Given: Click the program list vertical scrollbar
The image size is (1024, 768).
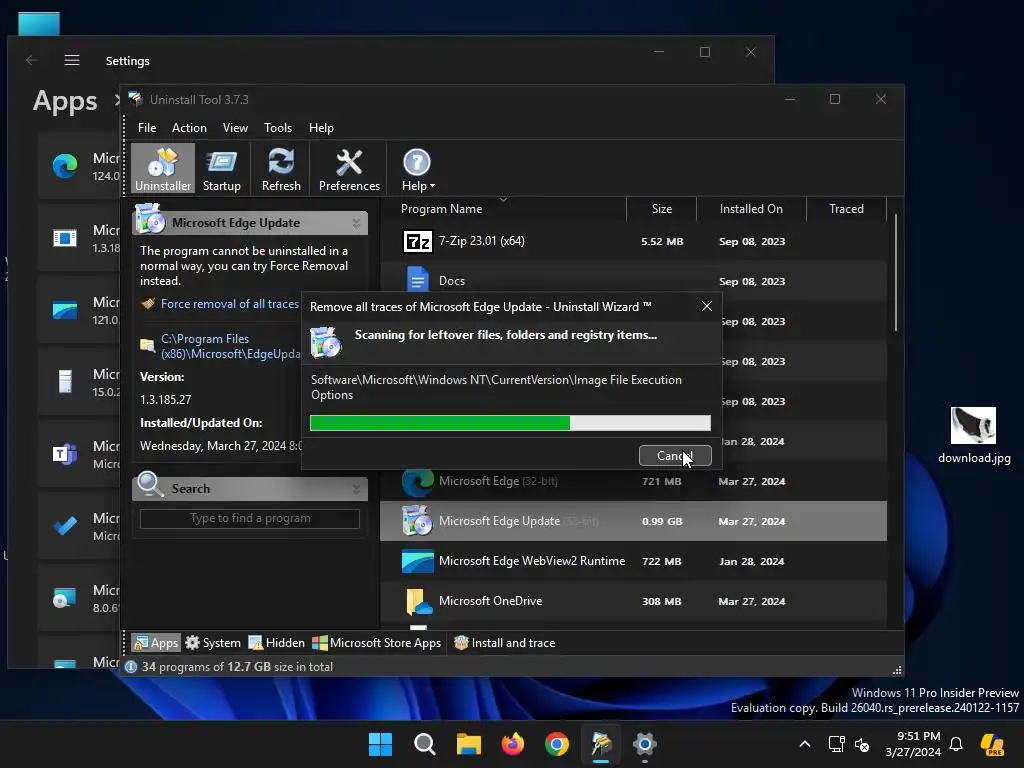Looking at the screenshot, I should pyautogui.click(x=895, y=273).
